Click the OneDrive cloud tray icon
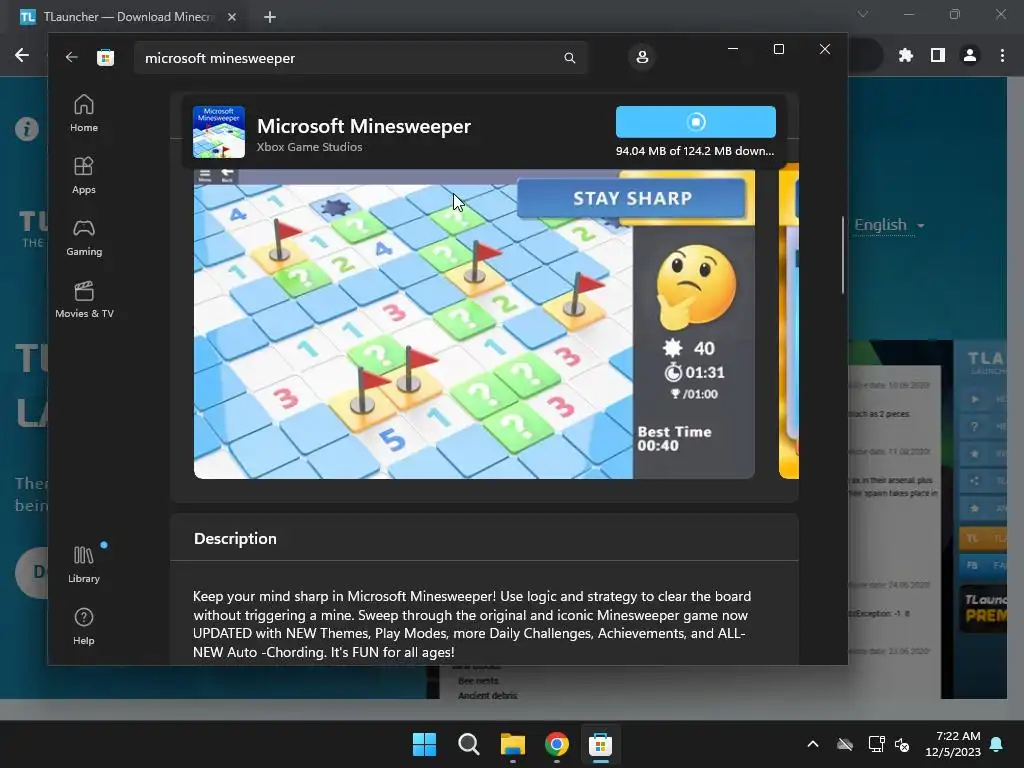The width and height of the screenshot is (1024, 768). [x=845, y=744]
